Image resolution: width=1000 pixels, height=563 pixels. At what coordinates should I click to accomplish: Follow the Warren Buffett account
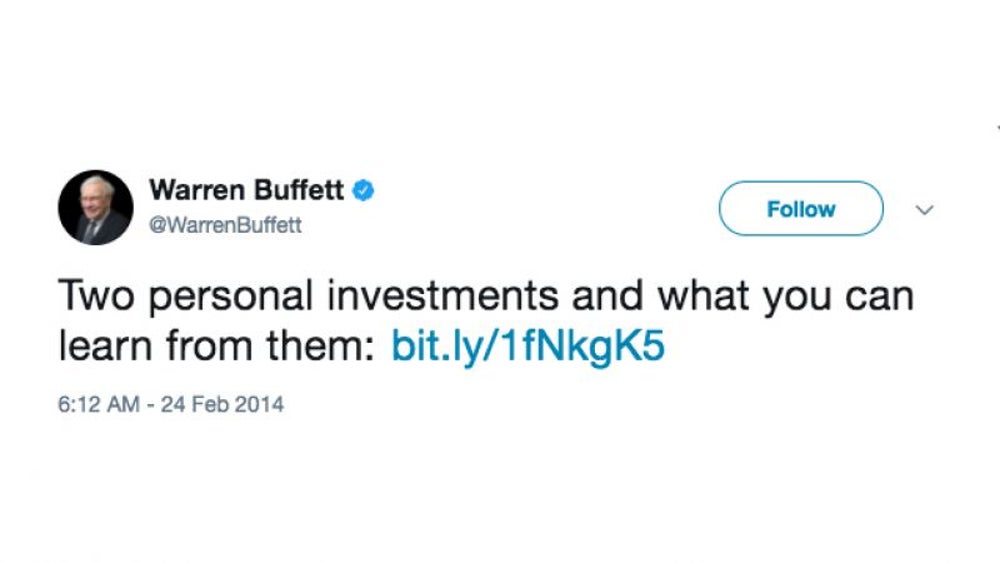pyautogui.click(x=801, y=208)
